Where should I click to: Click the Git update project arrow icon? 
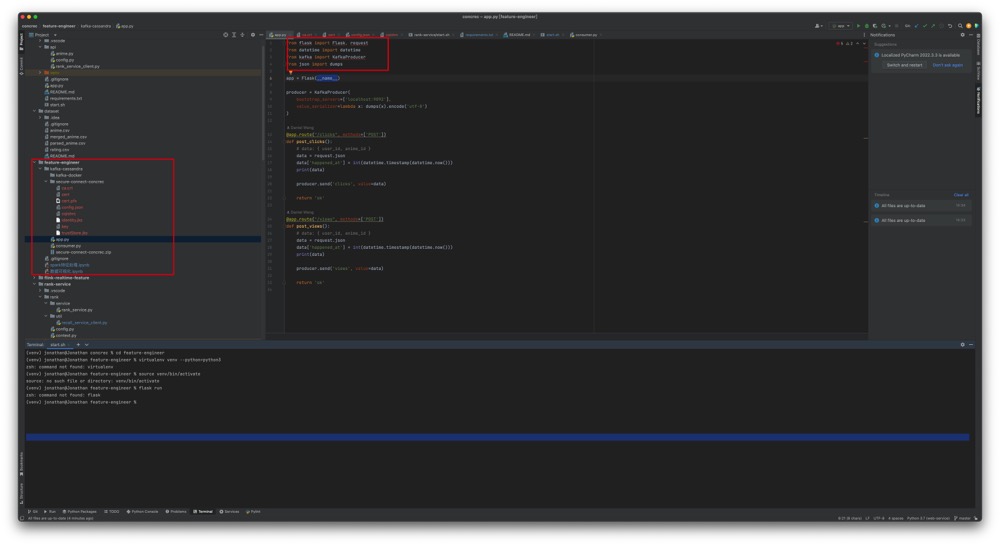pos(916,26)
